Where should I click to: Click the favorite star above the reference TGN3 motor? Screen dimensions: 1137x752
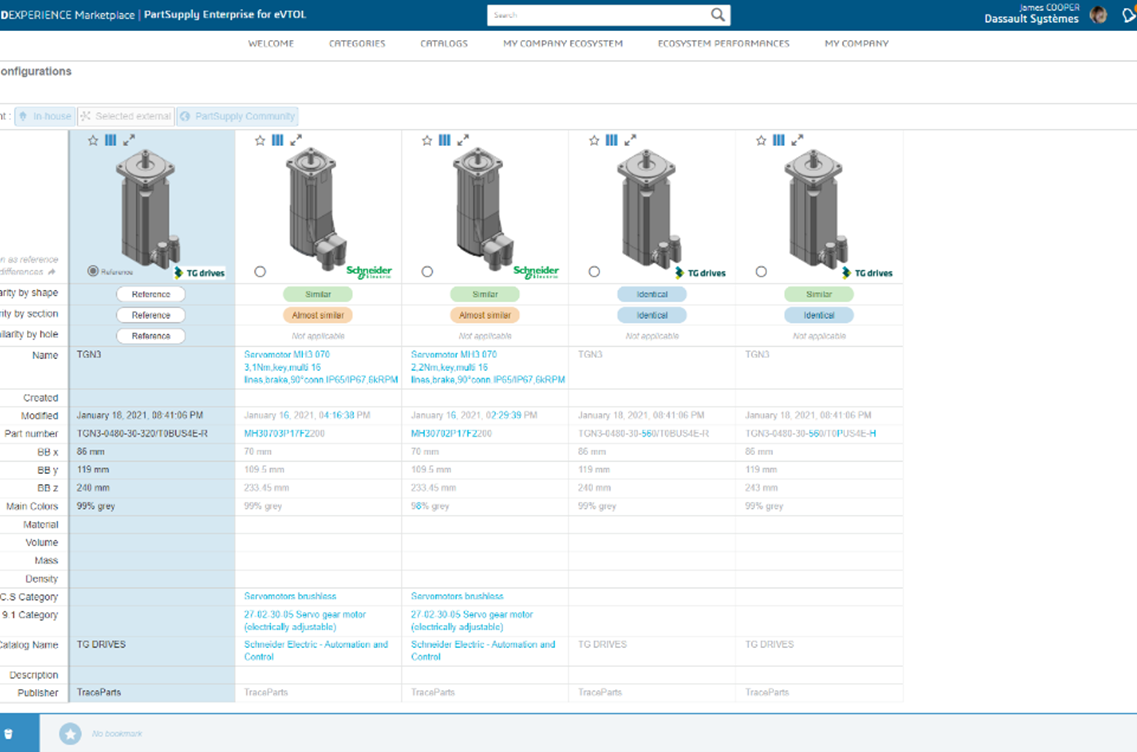93,141
